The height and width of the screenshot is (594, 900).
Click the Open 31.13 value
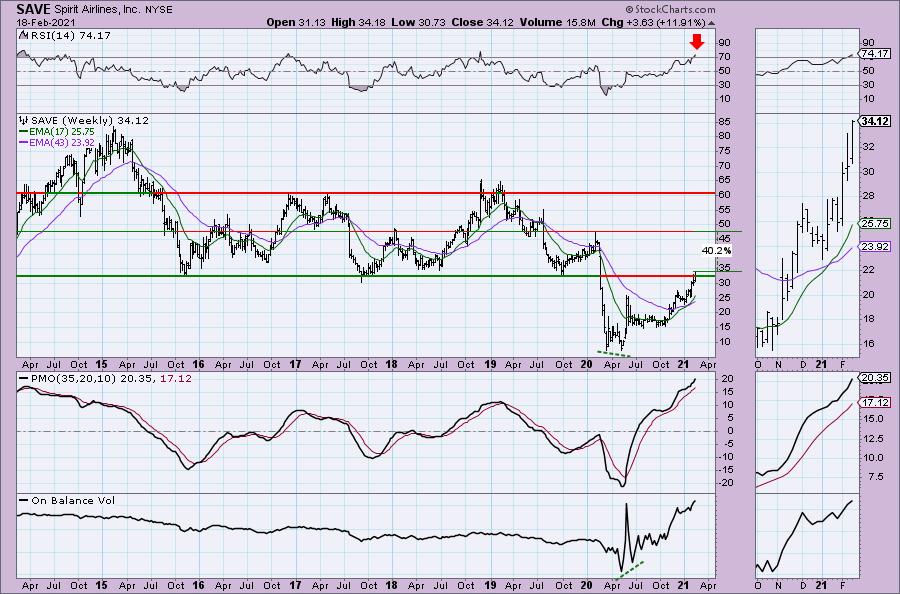[x=296, y=22]
